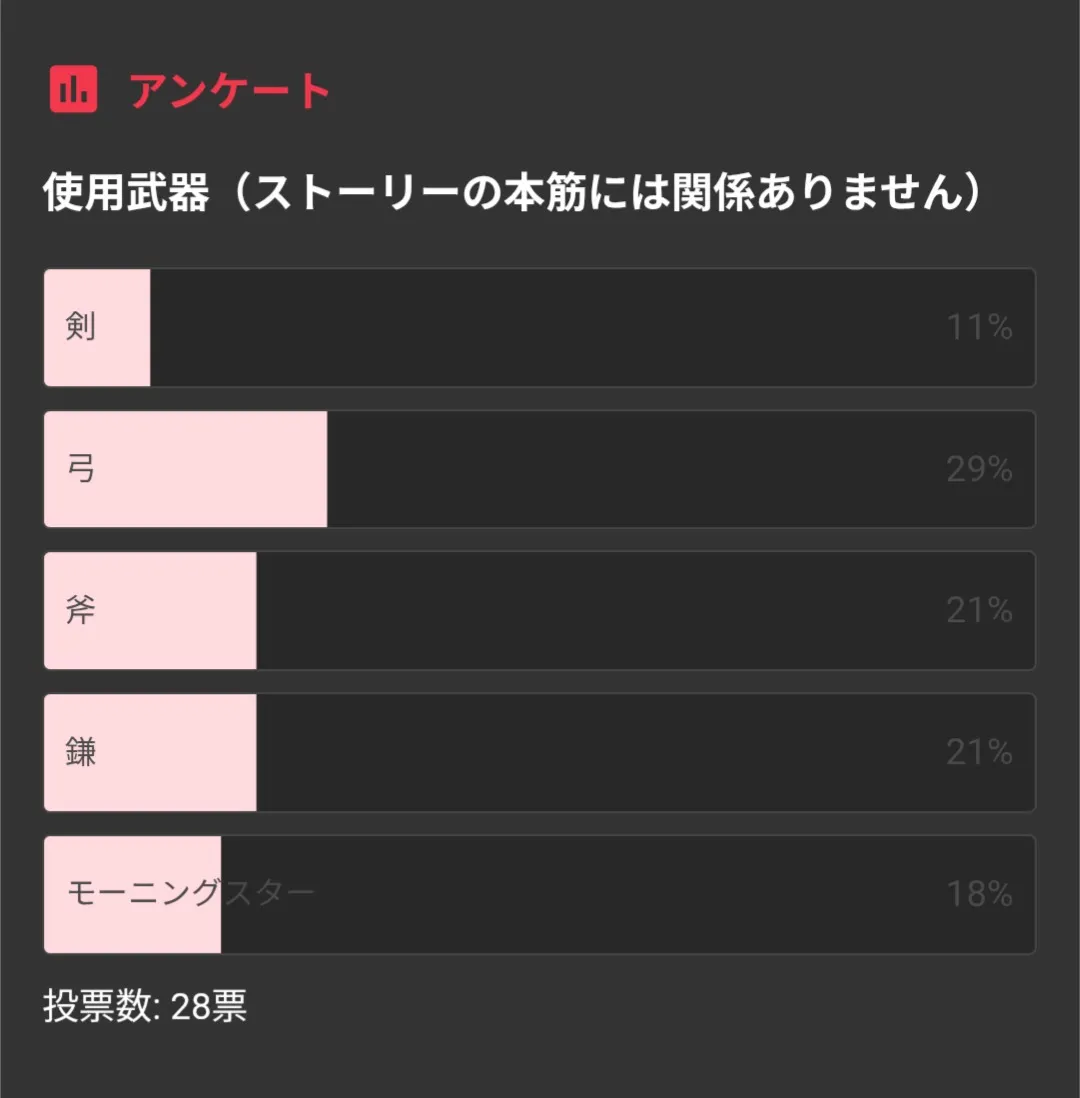Pick the 鎌 poll option label
The image size is (1080, 1098).
point(81,753)
